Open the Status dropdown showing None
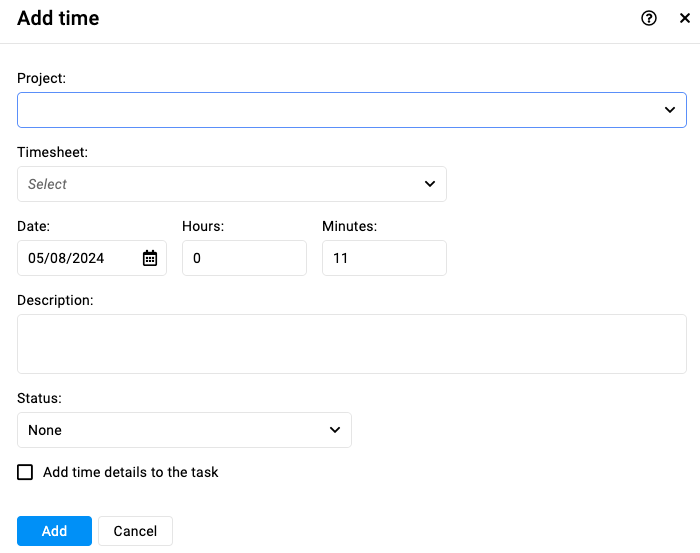 click(184, 430)
